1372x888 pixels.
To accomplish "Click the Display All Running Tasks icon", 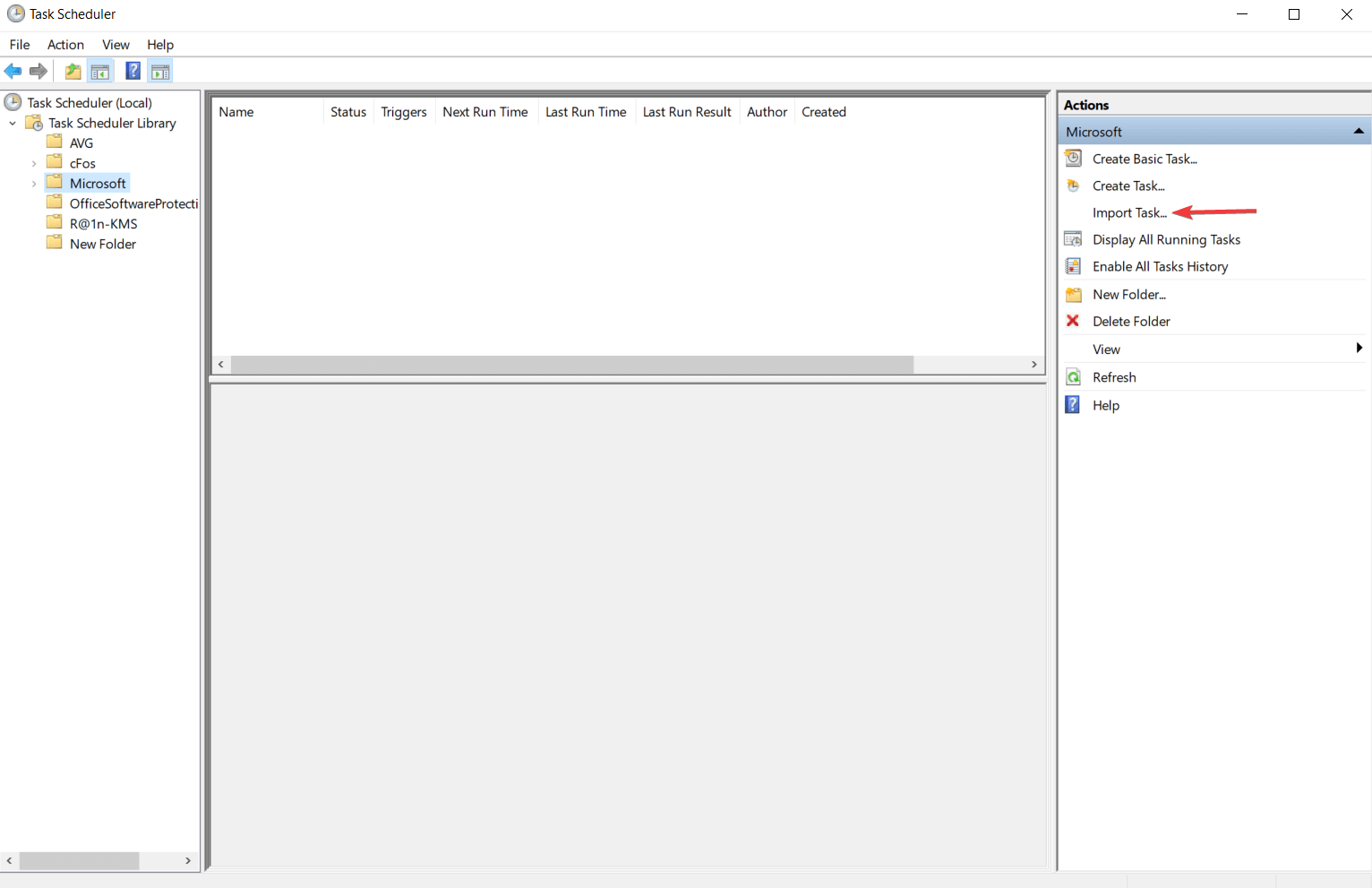I will [x=1072, y=238].
